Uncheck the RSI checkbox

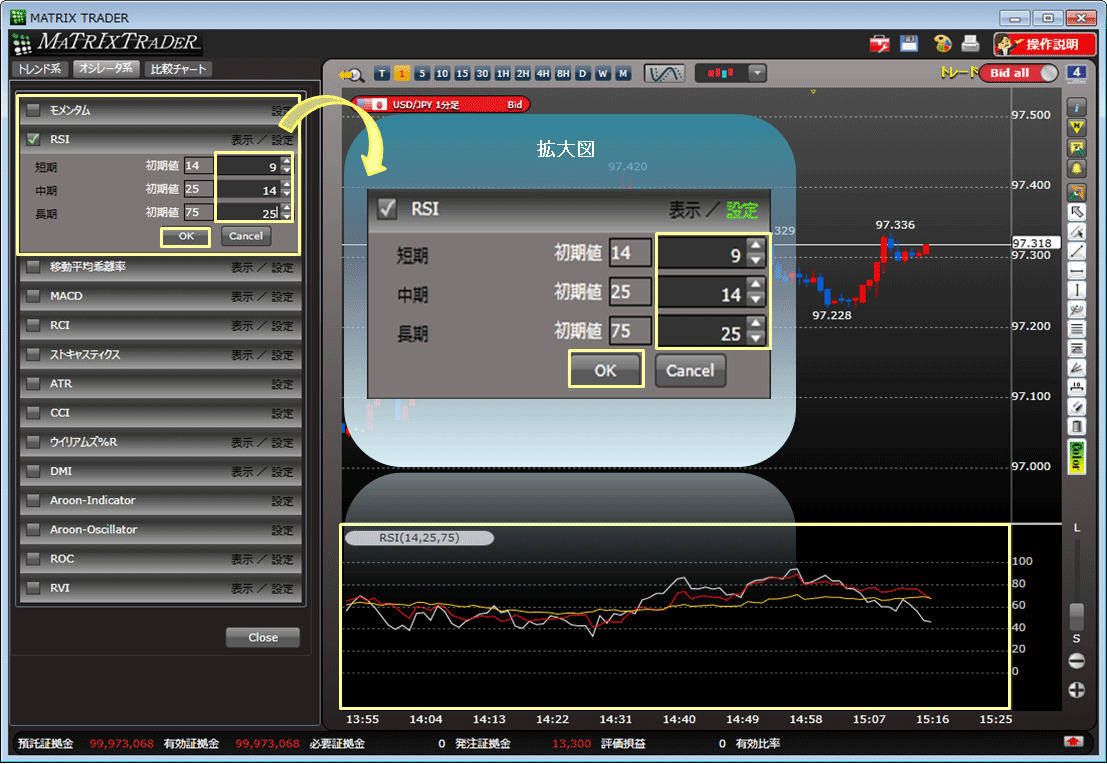tap(33, 139)
